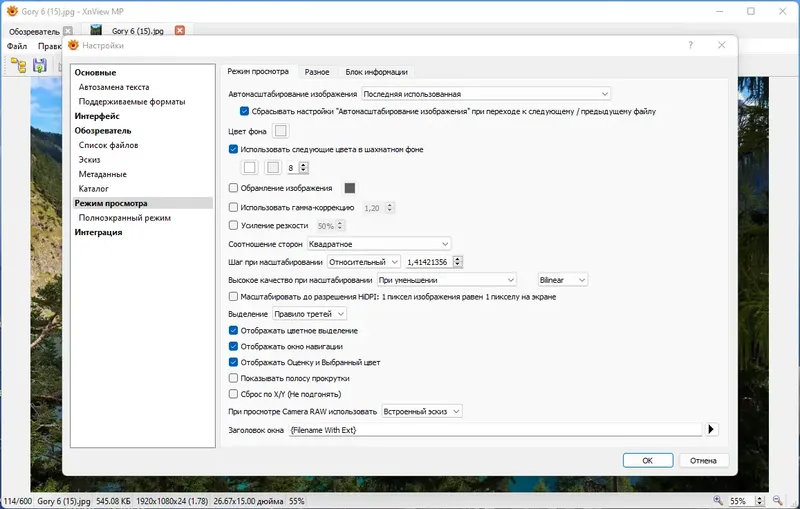Select Полноэкранный режим in settings tree
This screenshot has height=509, width=800.
[x=124, y=218]
